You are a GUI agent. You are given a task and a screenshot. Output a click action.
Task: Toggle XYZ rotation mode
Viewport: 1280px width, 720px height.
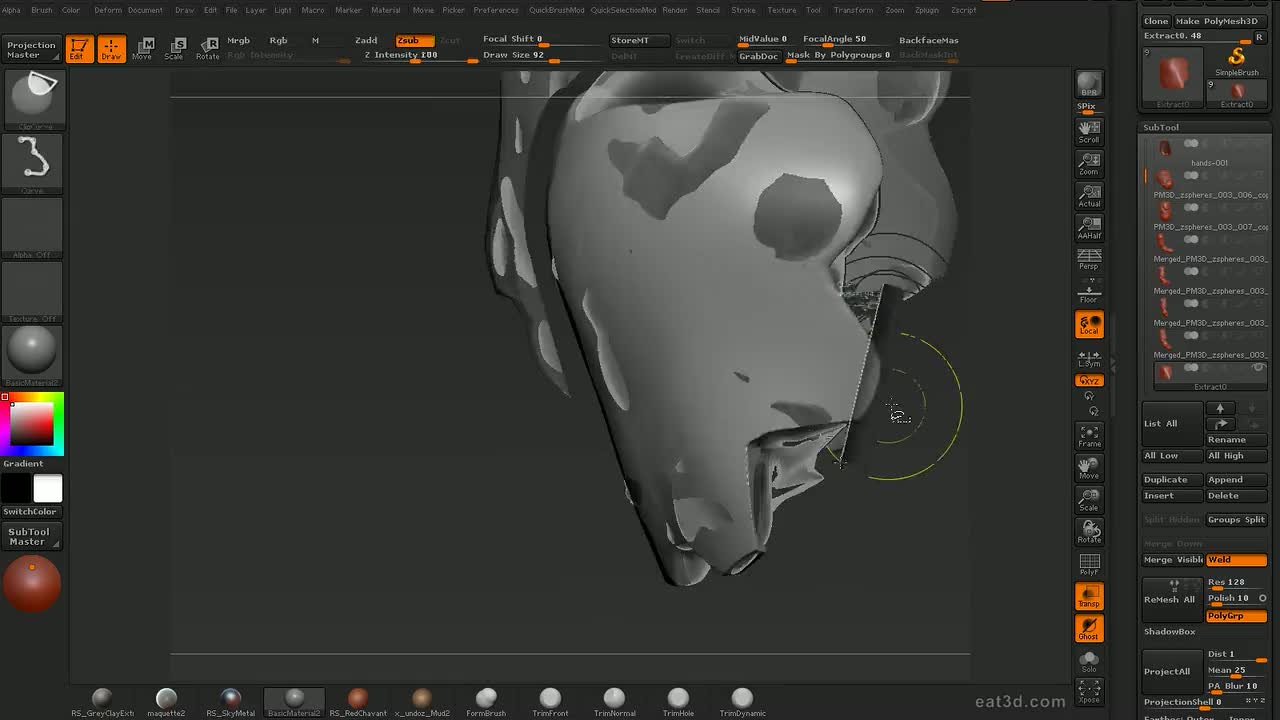coord(1089,381)
